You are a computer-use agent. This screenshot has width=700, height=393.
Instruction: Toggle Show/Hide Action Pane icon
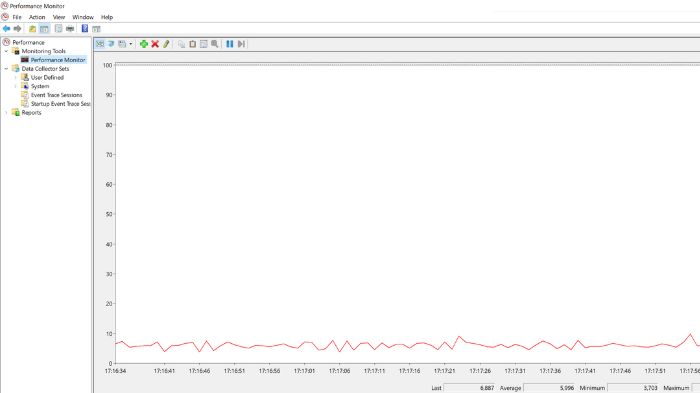(96, 29)
